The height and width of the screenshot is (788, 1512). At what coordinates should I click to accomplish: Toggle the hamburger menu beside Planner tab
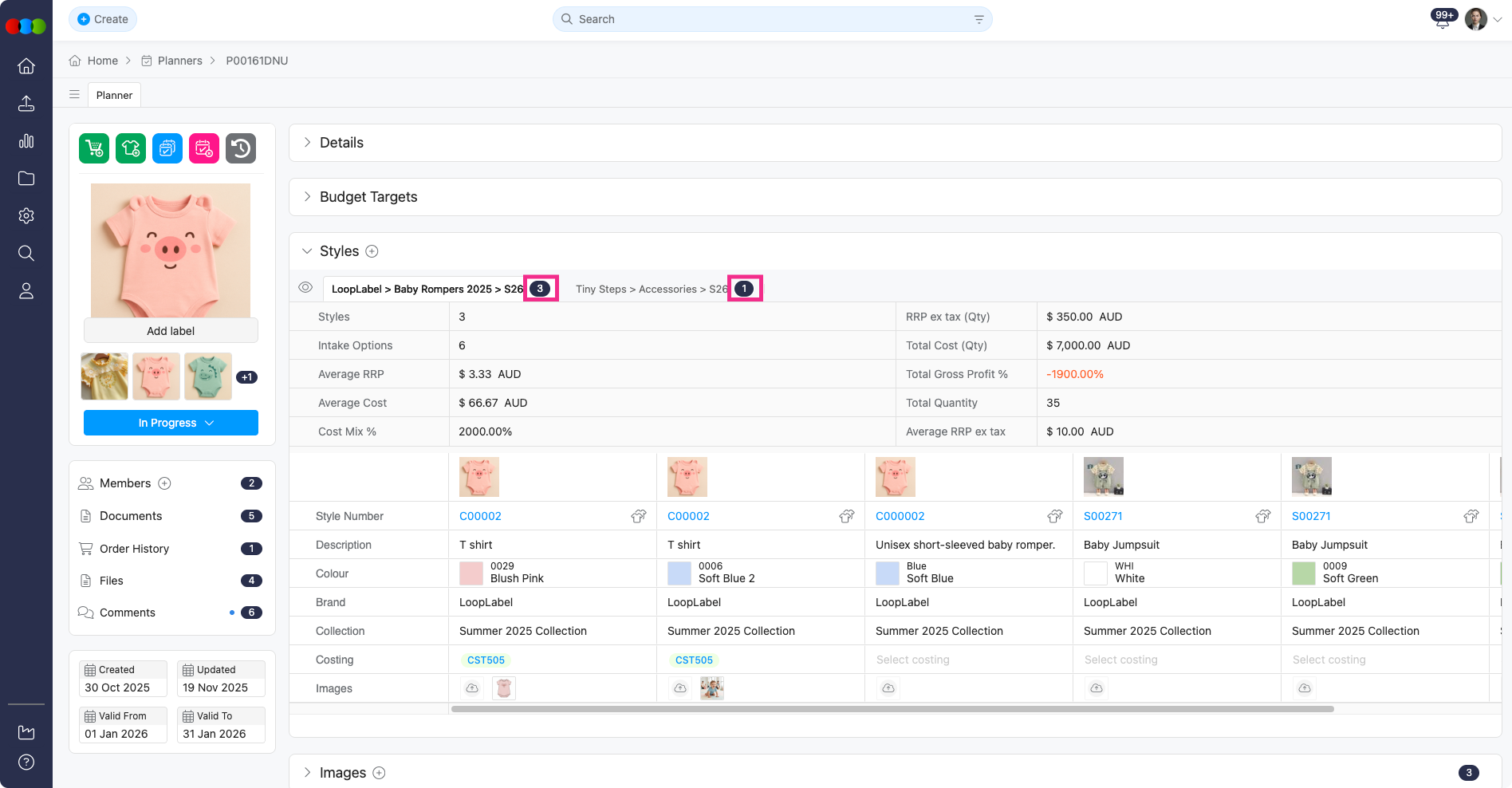74,95
